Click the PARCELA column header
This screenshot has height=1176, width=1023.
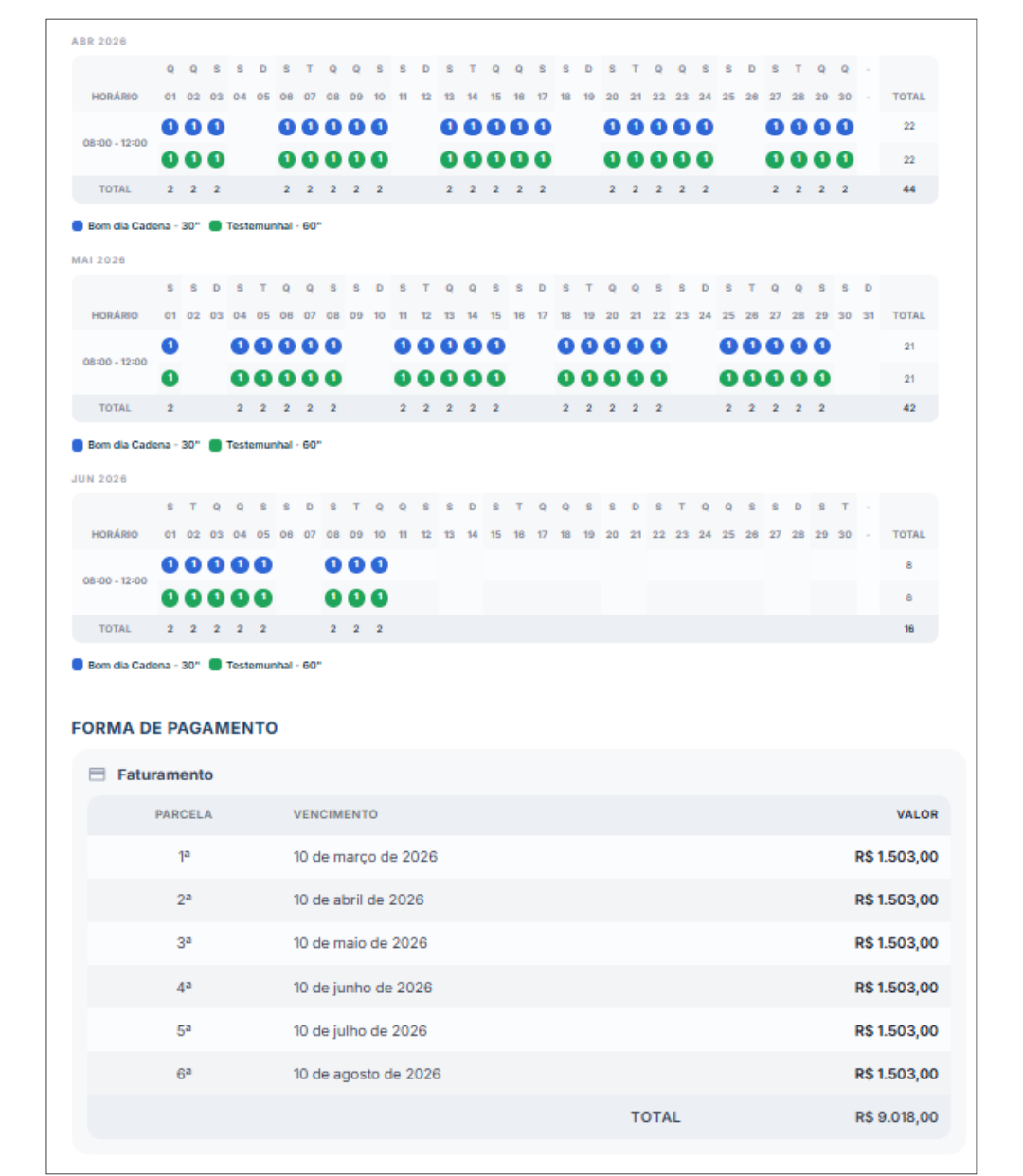[x=184, y=814]
